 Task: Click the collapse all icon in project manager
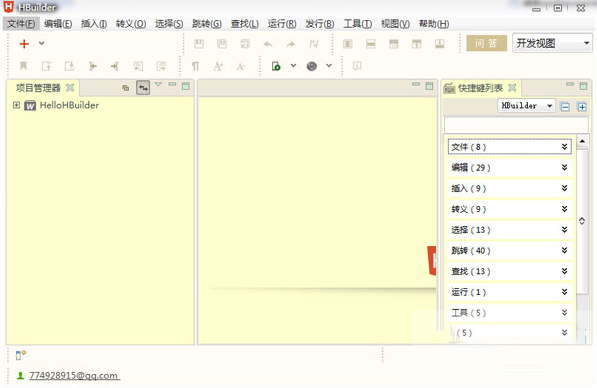click(x=126, y=88)
